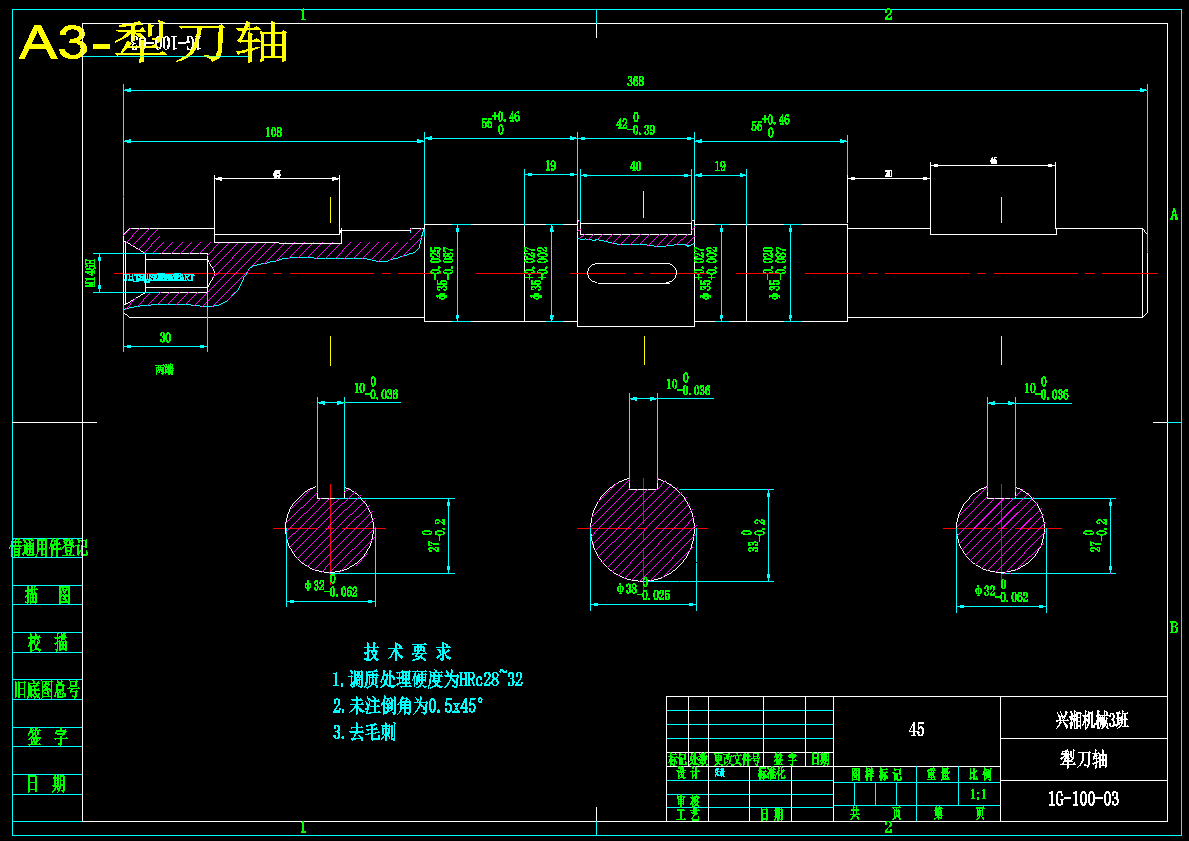Click the '工艺' row label
Screen dimensions: 1189x841
pos(688,814)
